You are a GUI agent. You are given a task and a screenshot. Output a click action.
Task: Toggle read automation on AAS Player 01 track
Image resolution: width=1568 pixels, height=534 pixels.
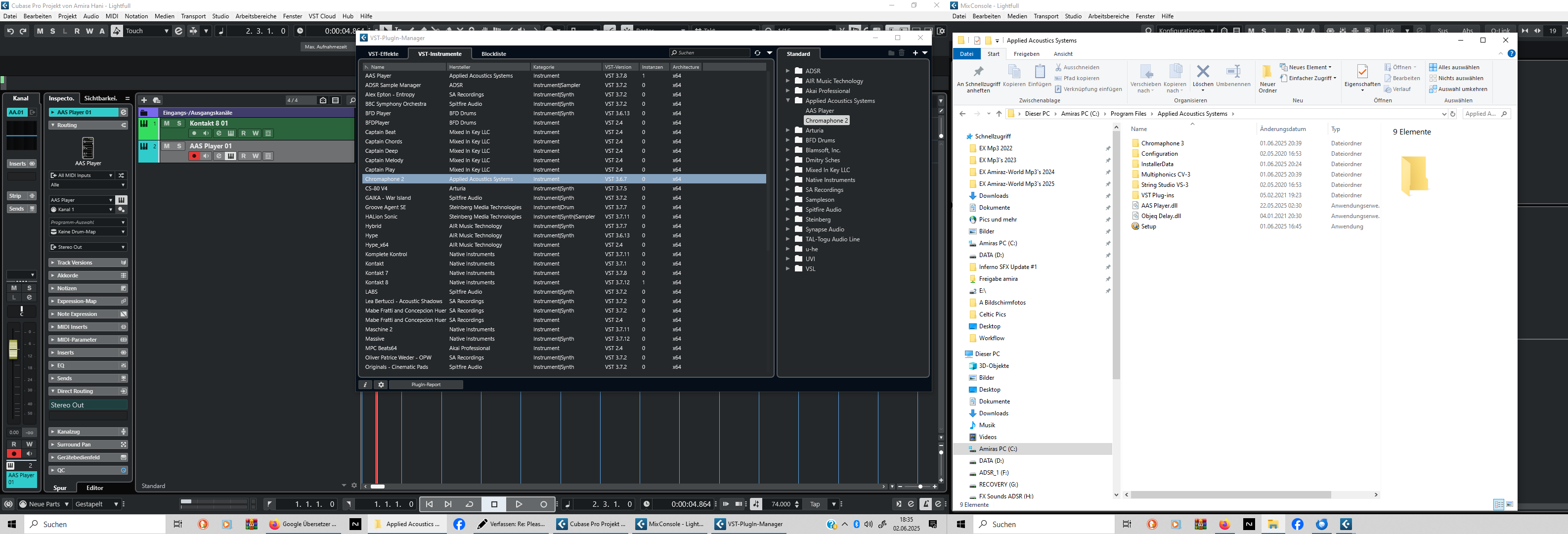pos(244,156)
